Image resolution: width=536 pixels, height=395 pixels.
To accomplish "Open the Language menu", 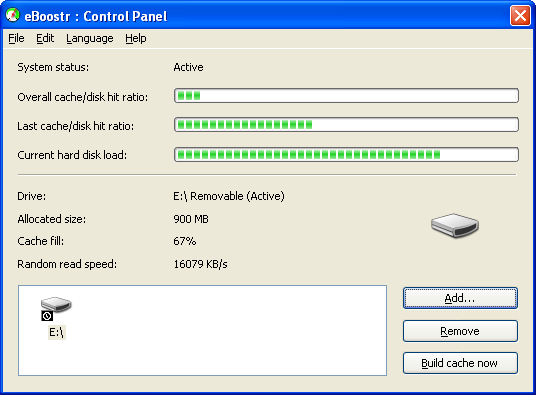I will 90,38.
